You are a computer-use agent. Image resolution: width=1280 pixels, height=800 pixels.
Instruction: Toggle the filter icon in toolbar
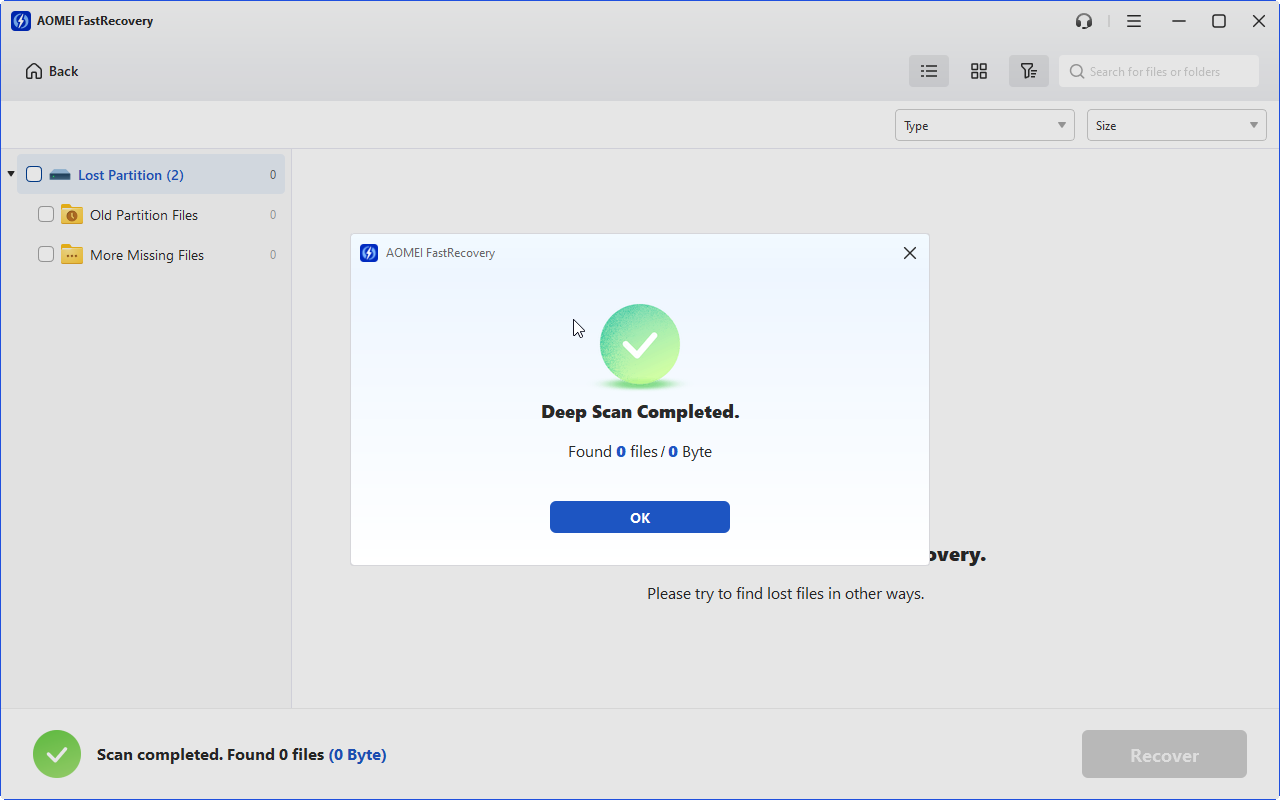(1028, 71)
